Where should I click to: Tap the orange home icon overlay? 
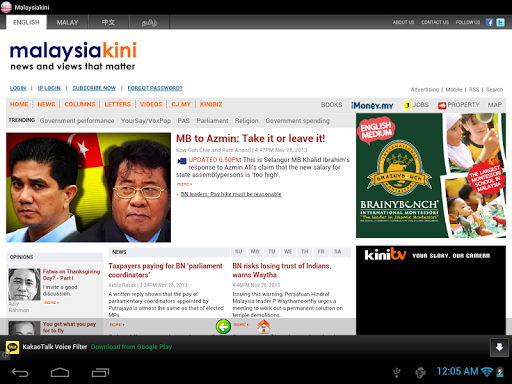click(x=264, y=326)
